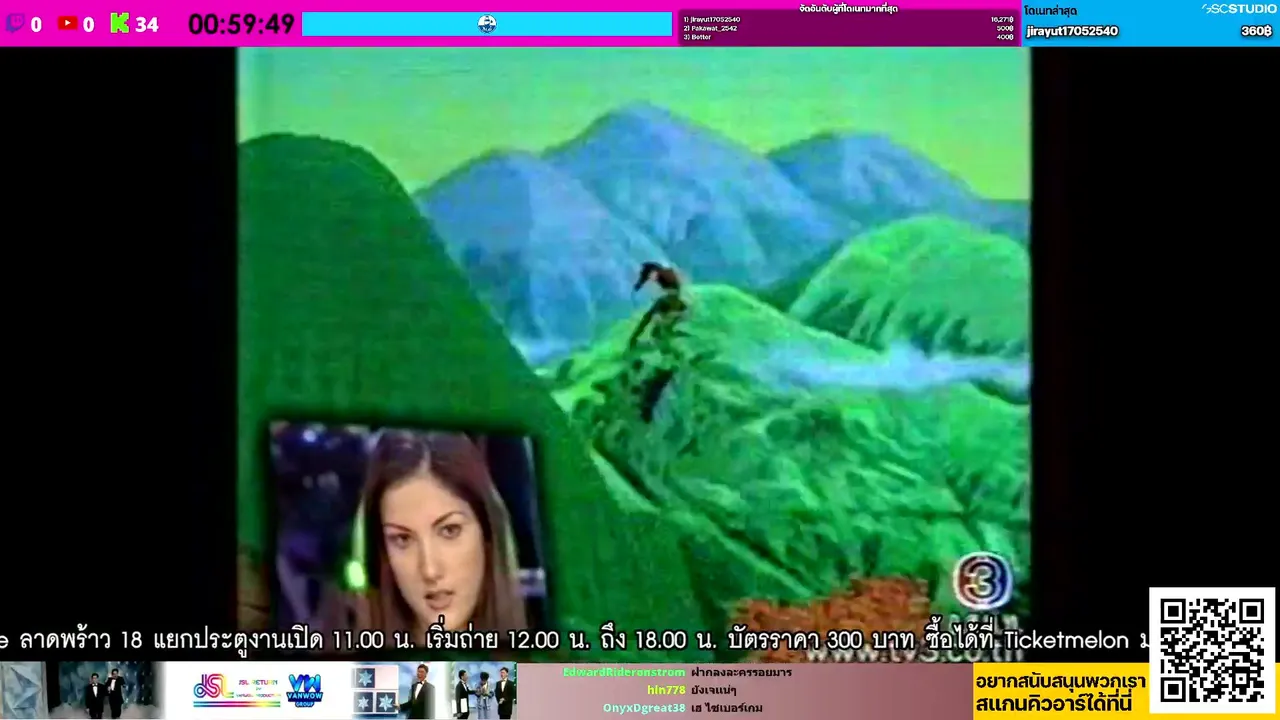Click the round badge on the cyan progress bar
This screenshot has height=720, width=1280.
click(x=487, y=24)
